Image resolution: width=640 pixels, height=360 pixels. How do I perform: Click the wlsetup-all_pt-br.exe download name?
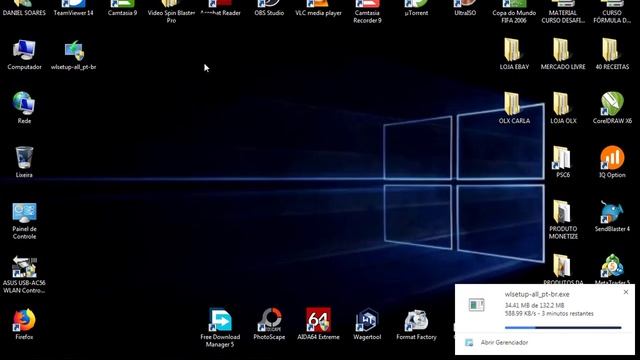click(537, 294)
